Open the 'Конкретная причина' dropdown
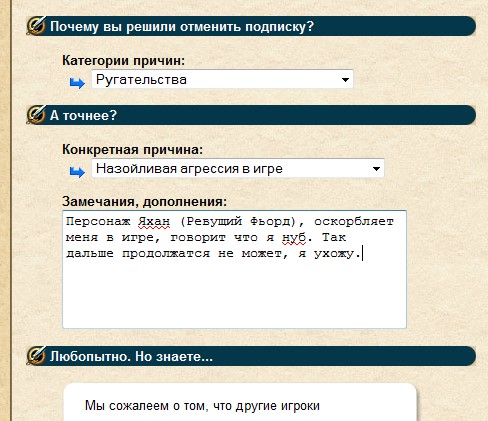488x421 pixels. (238, 168)
